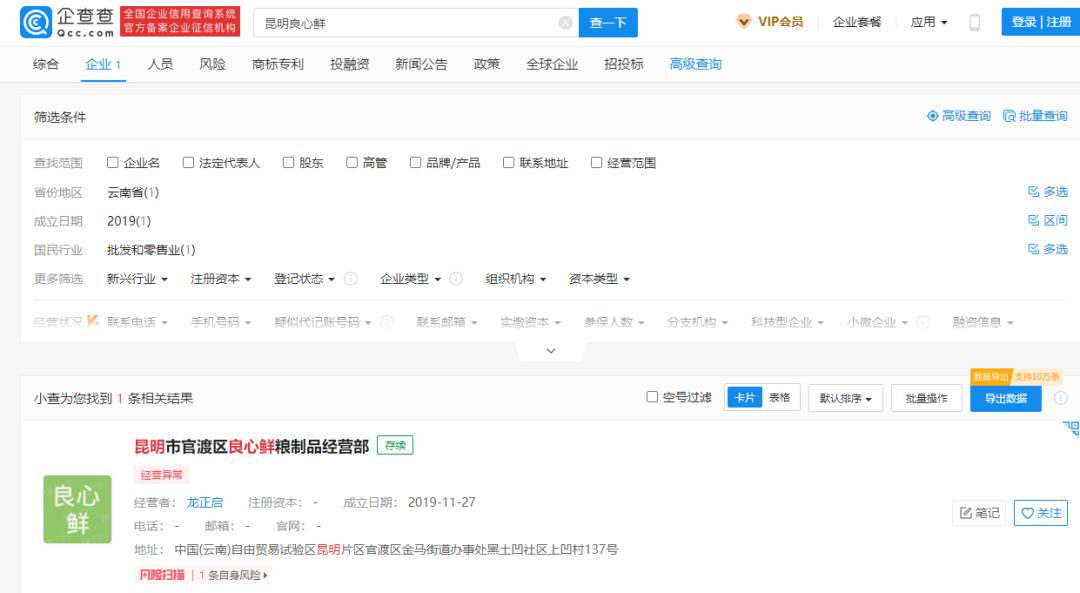Open the 应用 dropdown menu
Image resolution: width=1080 pixels, height=593 pixels.
(x=929, y=22)
